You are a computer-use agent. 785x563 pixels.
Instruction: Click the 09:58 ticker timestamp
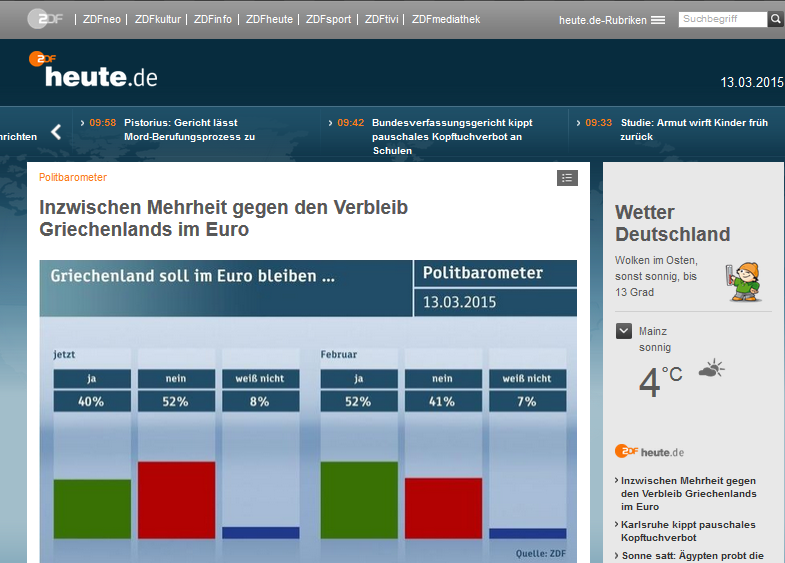103,123
